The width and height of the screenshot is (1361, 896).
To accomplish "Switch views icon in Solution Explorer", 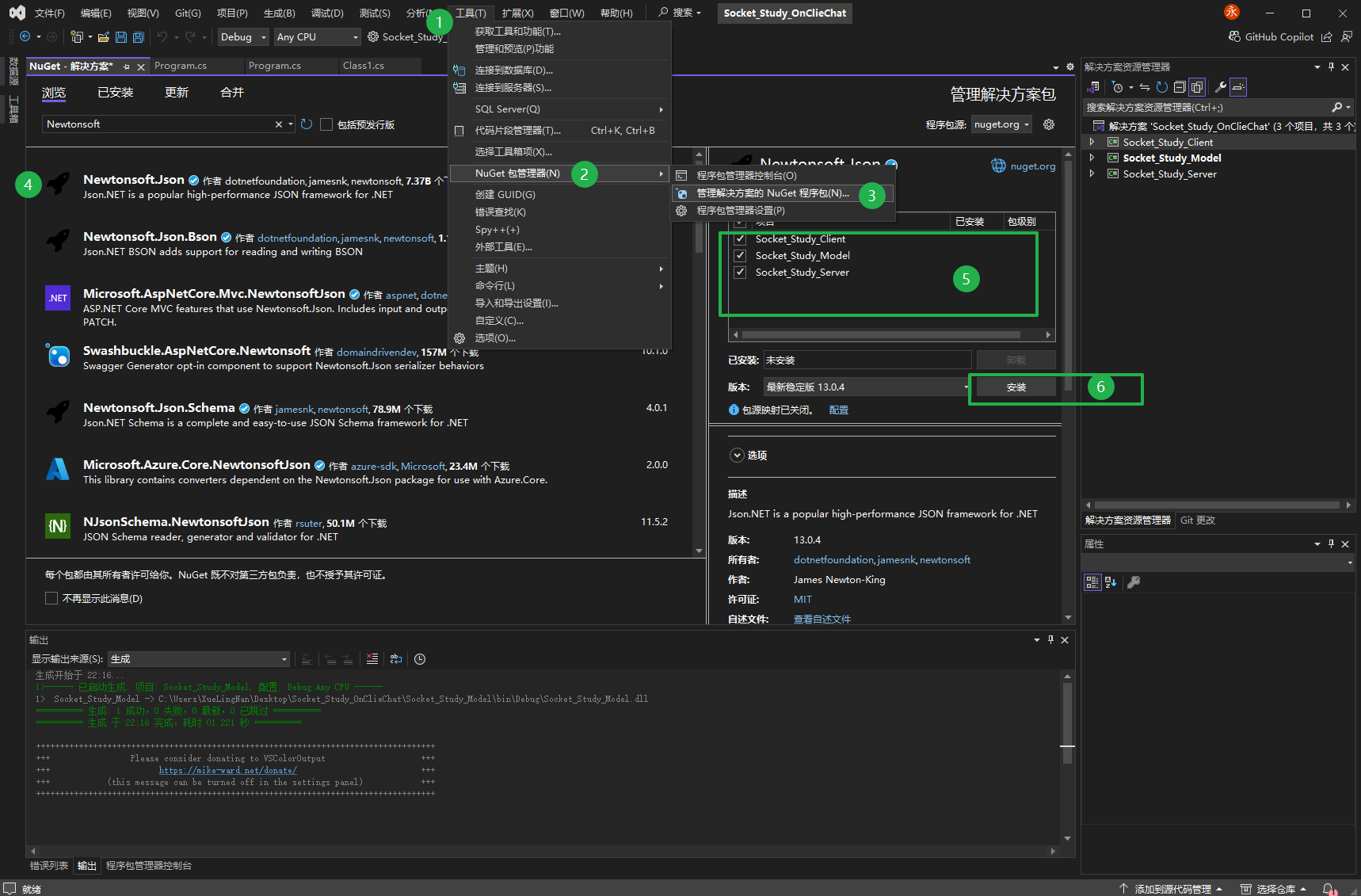I will pyautogui.click(x=1095, y=87).
